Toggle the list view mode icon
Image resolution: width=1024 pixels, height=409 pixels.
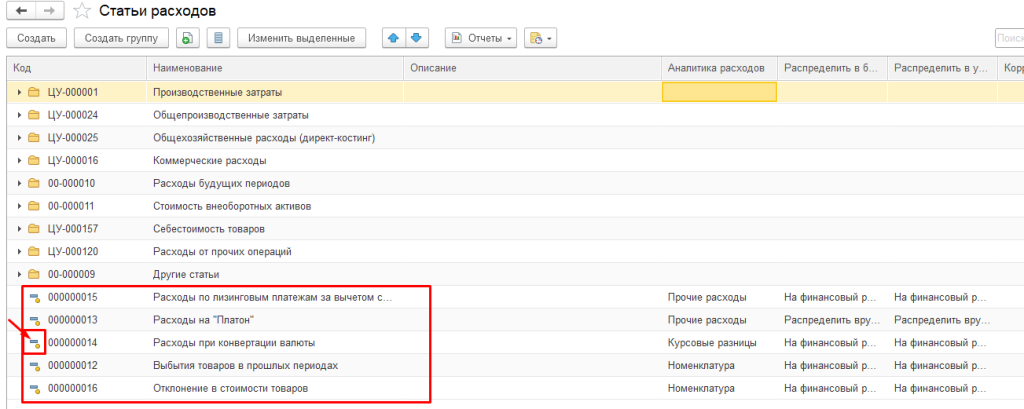[219, 38]
